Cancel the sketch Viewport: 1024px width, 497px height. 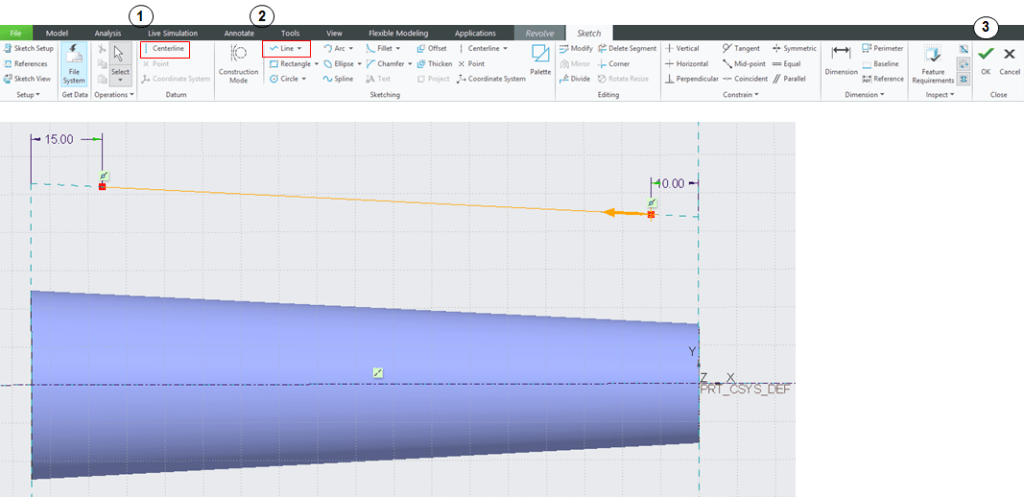pyautogui.click(x=1009, y=58)
